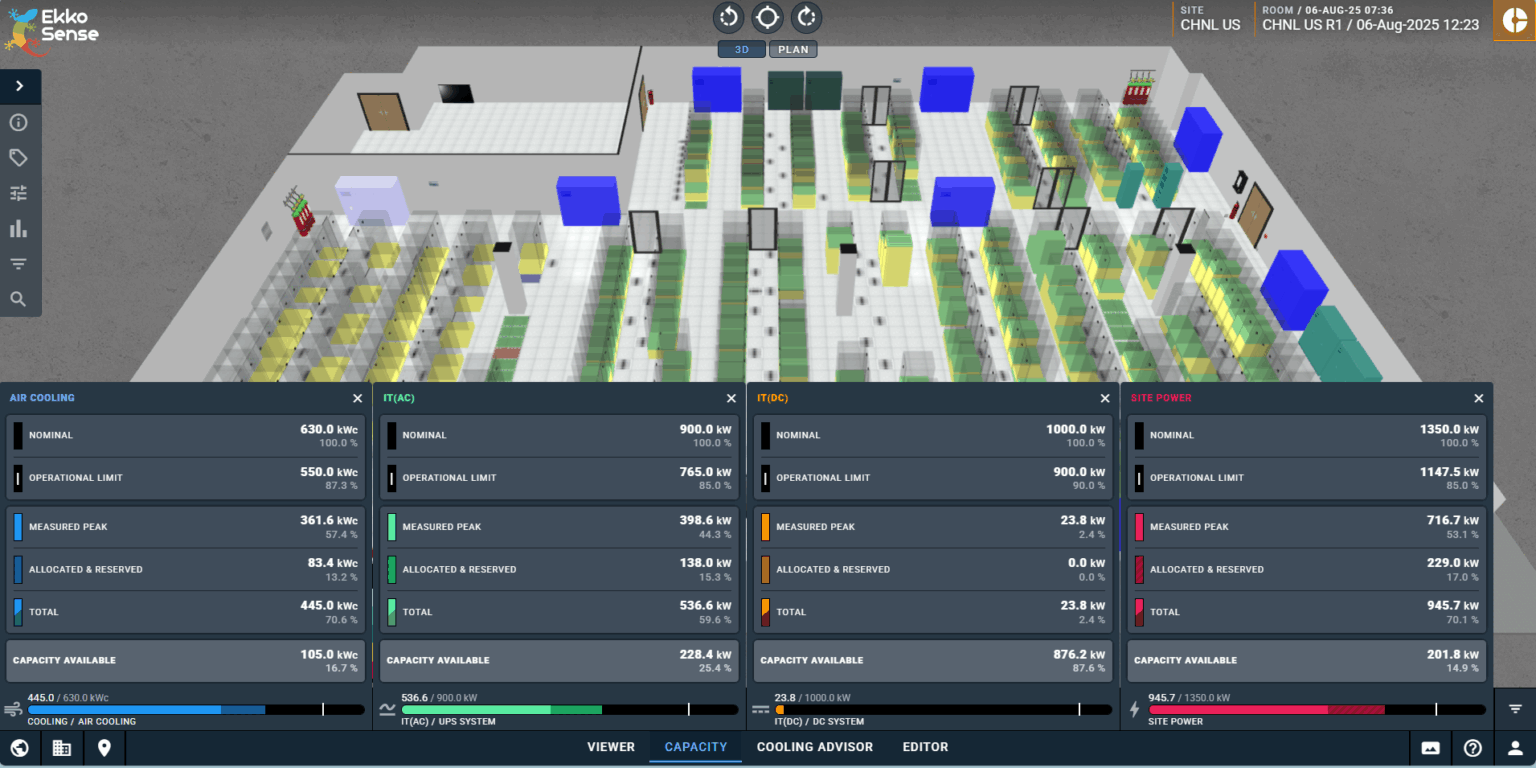This screenshot has height=768, width=1536.
Task: Open the filter icon in the left sidebar
Action: [20, 263]
